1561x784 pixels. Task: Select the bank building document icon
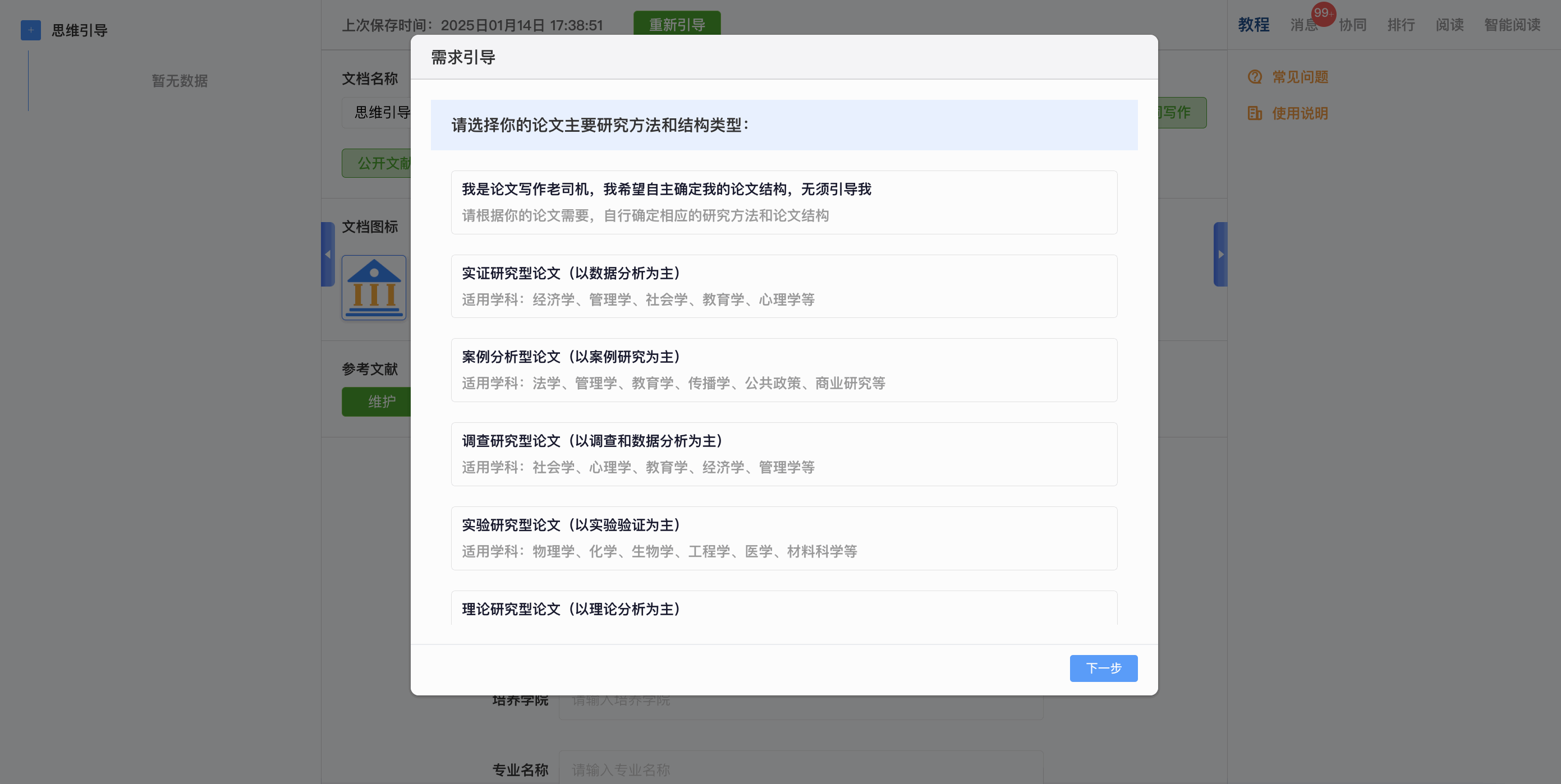tap(373, 288)
